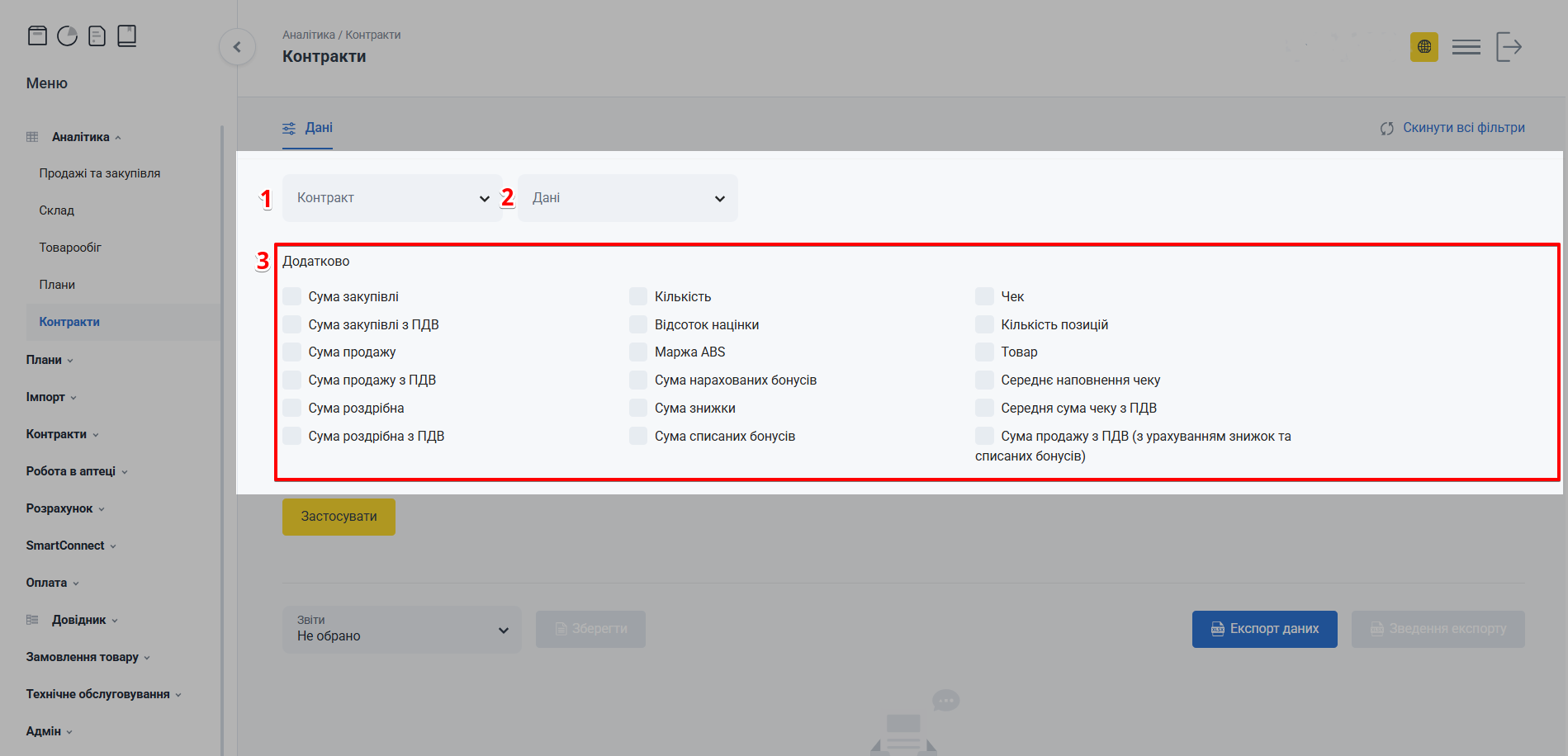Go to Продажі та закупівля menu item

[100, 173]
